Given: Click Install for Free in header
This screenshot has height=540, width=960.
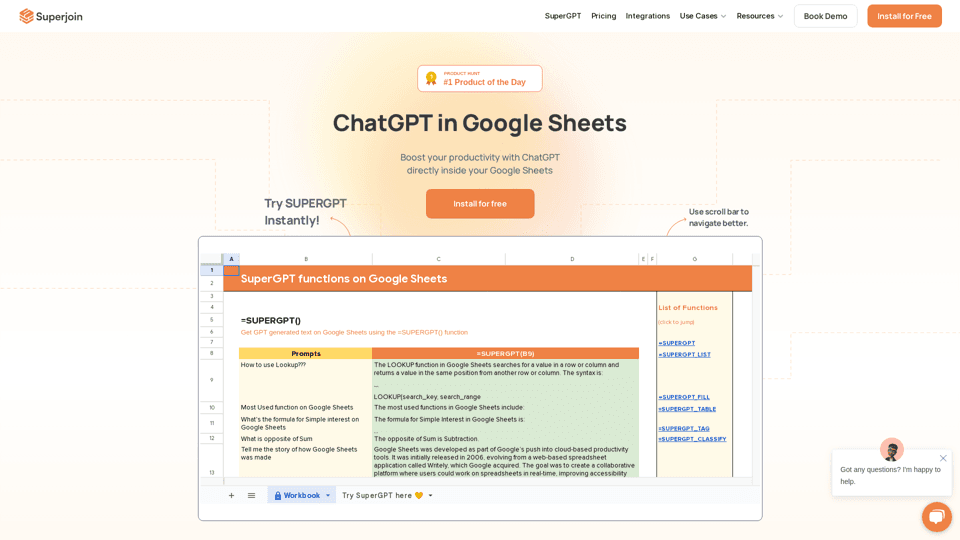Looking at the screenshot, I should click(904, 16).
